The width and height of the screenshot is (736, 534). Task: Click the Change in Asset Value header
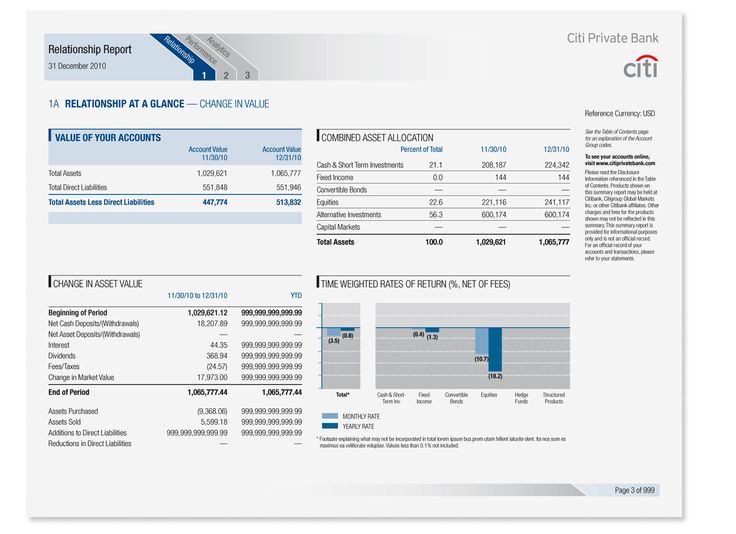[97, 284]
